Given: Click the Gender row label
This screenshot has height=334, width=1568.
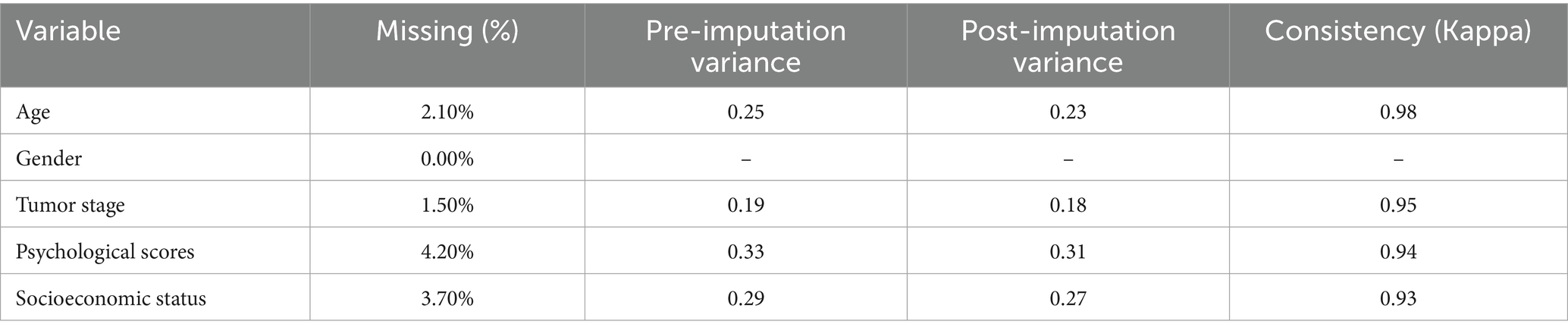Looking at the screenshot, I should [x=49, y=159].
